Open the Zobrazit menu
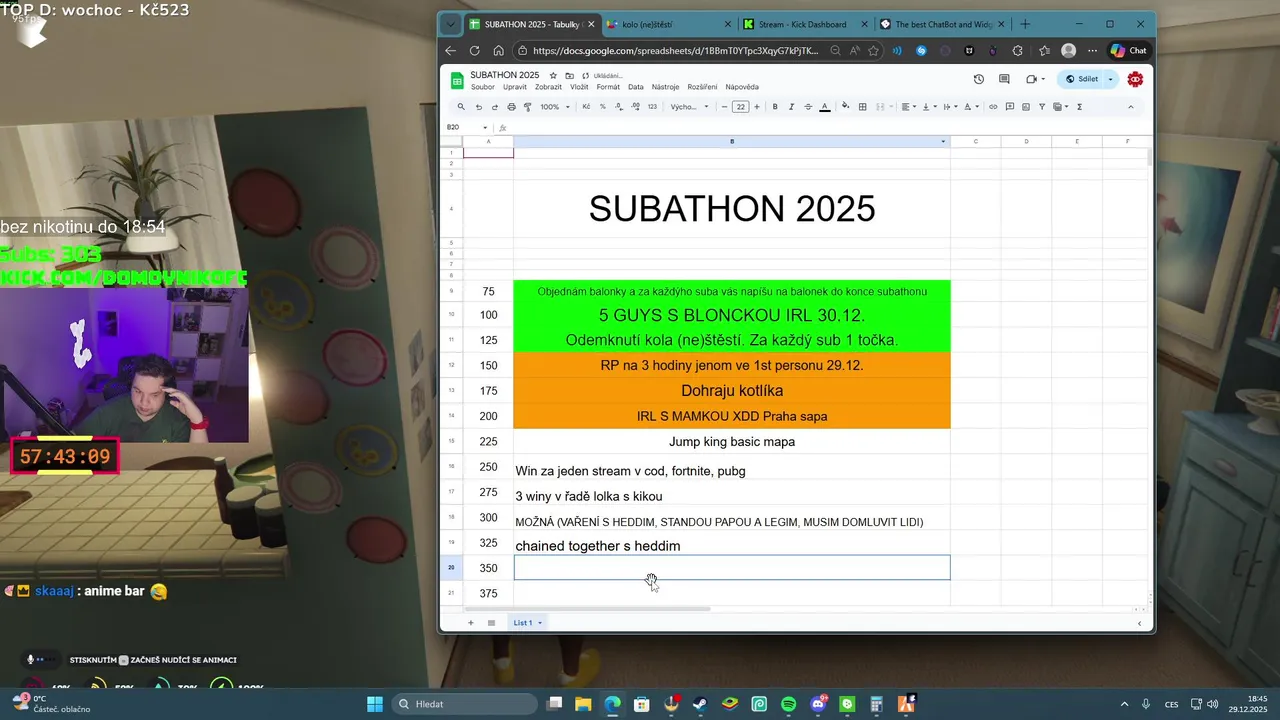 coord(548,87)
